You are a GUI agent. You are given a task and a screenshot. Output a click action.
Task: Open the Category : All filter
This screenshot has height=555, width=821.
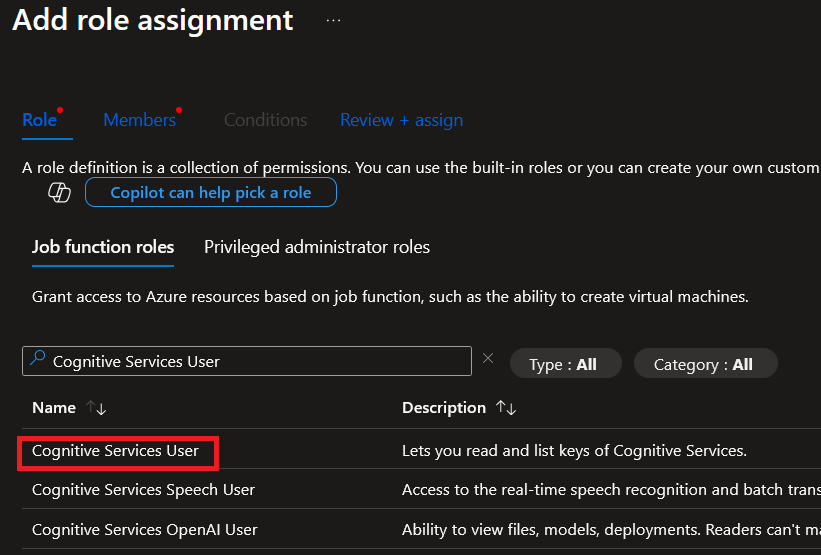pos(706,363)
